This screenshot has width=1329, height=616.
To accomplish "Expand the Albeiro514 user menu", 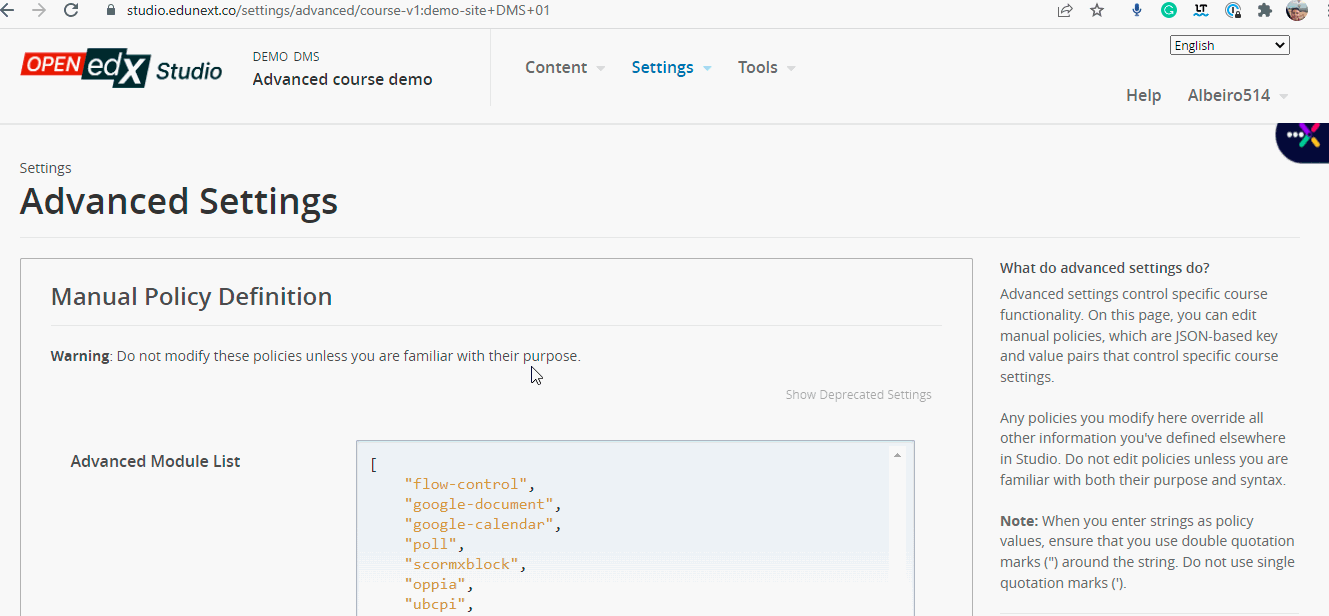I will 1237,96.
